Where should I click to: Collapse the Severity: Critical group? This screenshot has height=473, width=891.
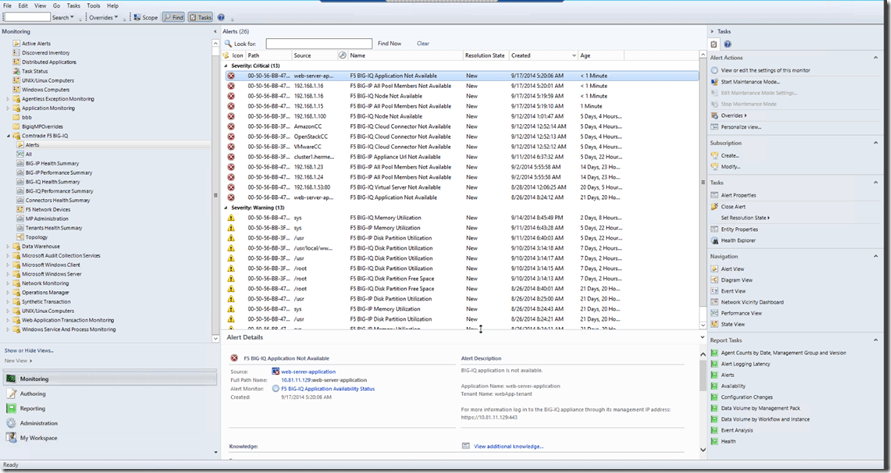pyautogui.click(x=225, y=65)
